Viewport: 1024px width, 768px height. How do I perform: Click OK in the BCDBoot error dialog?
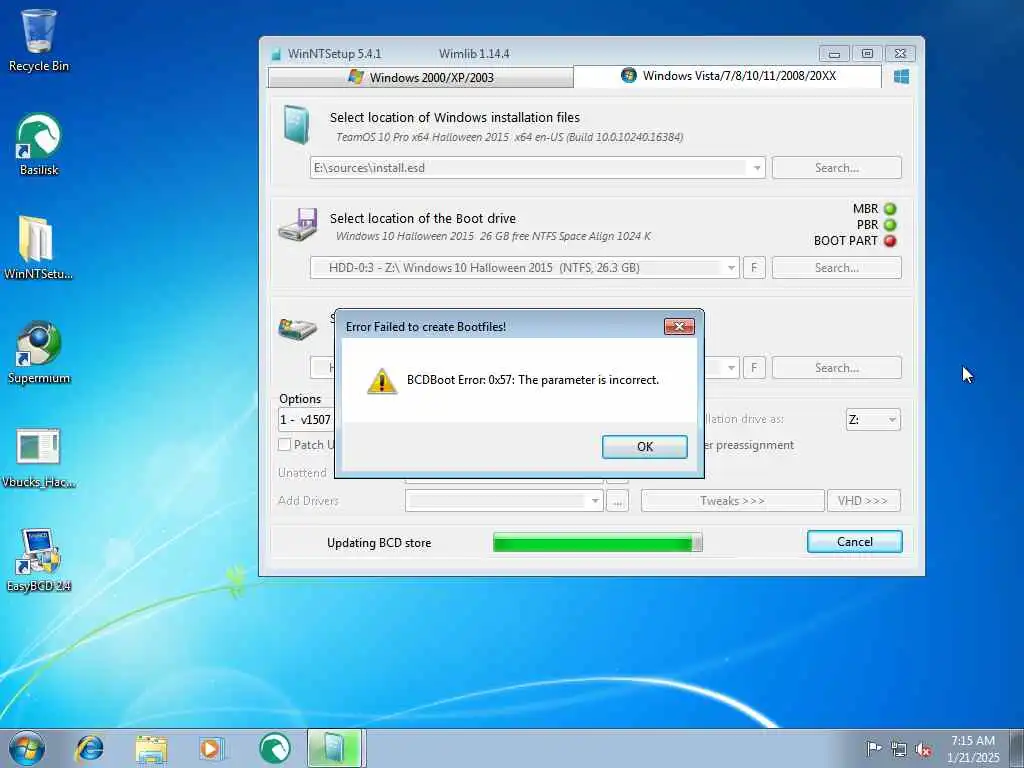point(644,447)
